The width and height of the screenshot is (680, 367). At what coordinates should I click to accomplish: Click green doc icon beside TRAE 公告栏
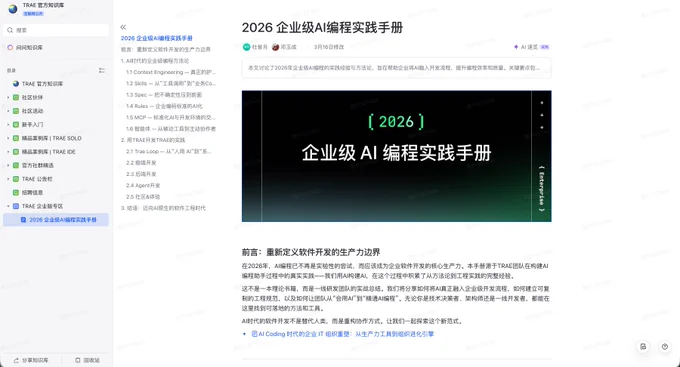(x=16, y=179)
